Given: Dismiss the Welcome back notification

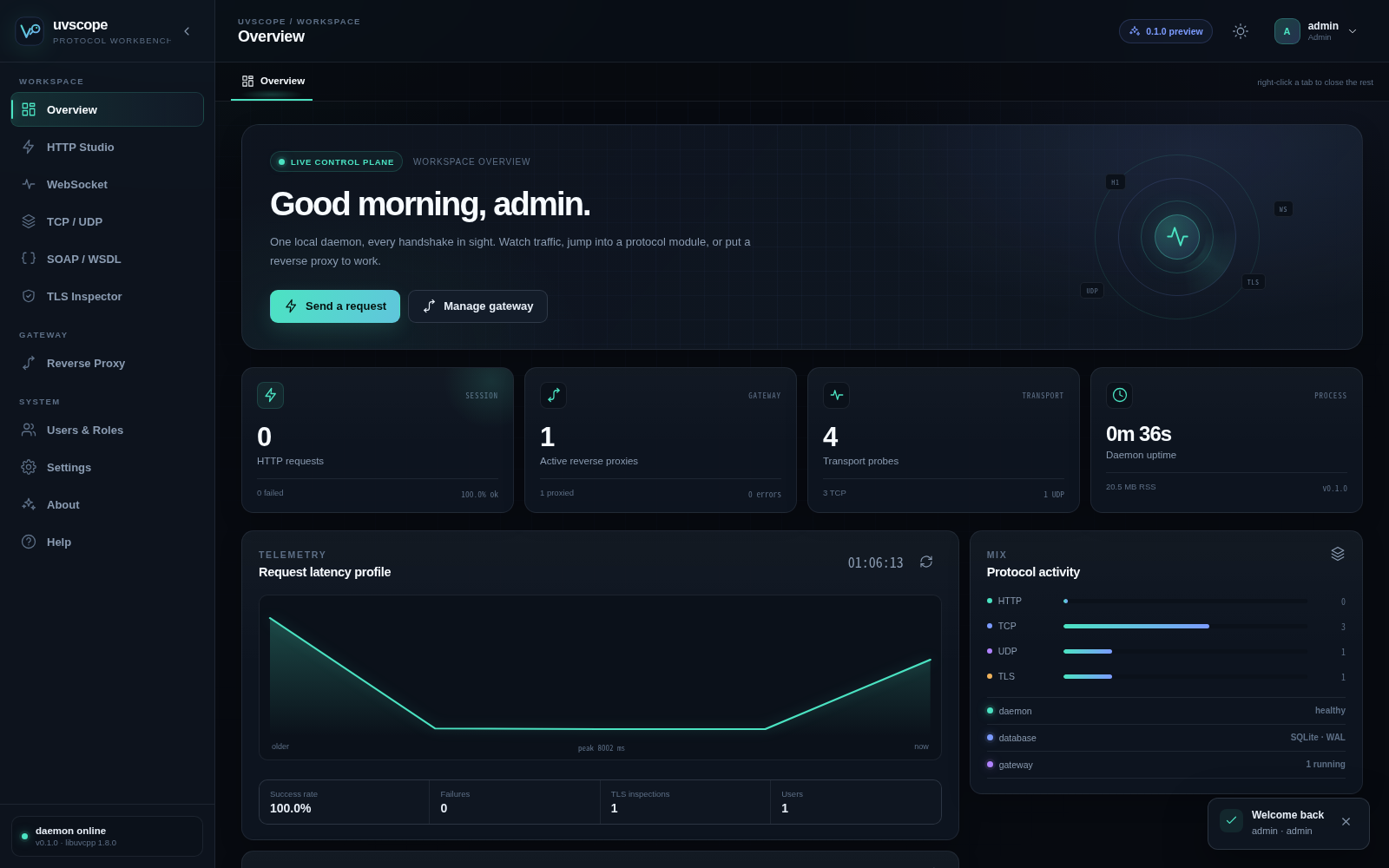Looking at the screenshot, I should 1346,821.
